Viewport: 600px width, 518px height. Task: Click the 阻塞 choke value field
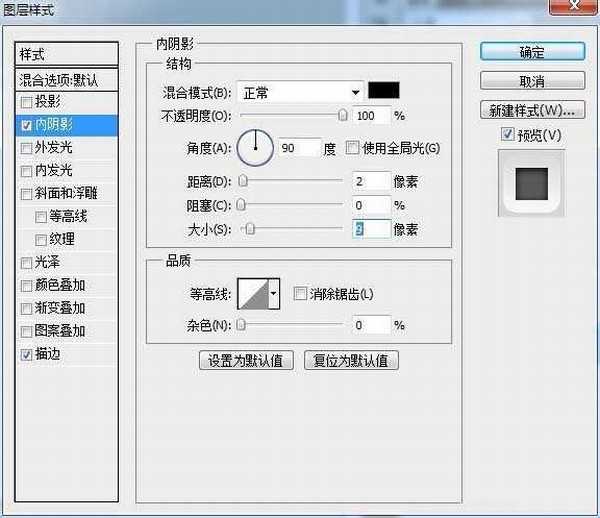coord(372,205)
